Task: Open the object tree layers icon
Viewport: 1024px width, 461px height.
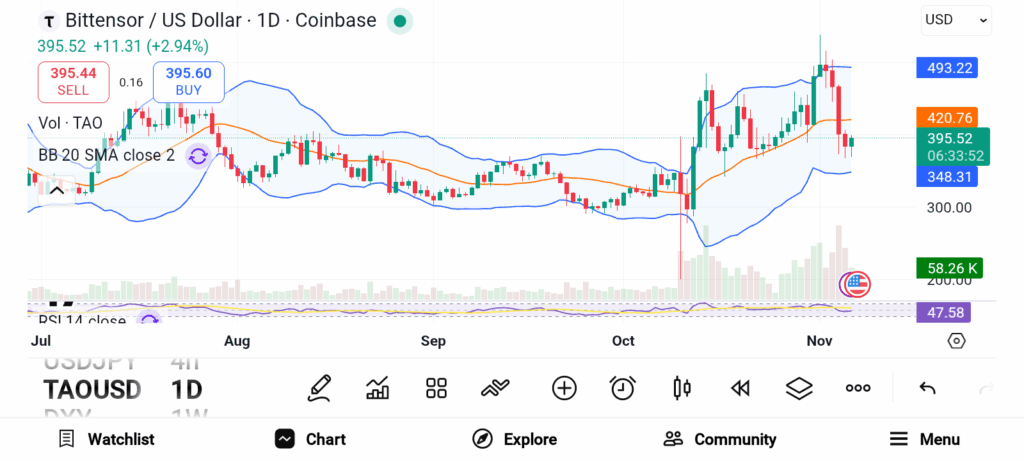Action: point(799,388)
